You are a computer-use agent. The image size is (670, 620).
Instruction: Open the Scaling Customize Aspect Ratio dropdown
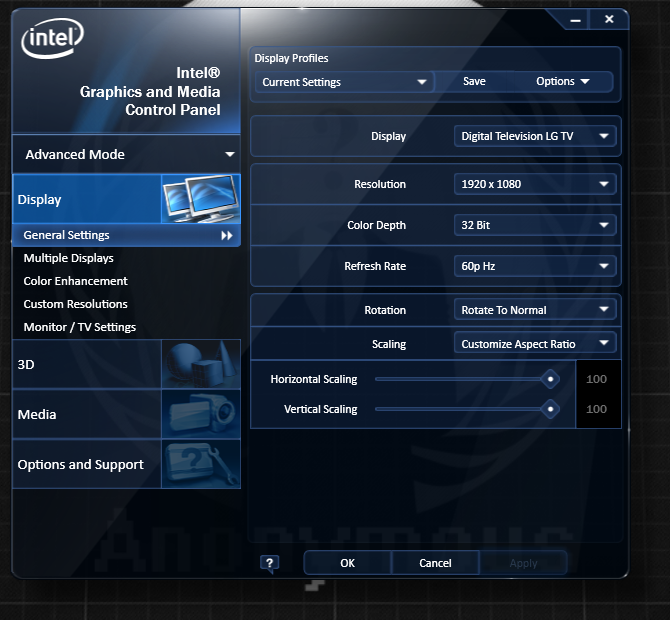[x=535, y=344]
